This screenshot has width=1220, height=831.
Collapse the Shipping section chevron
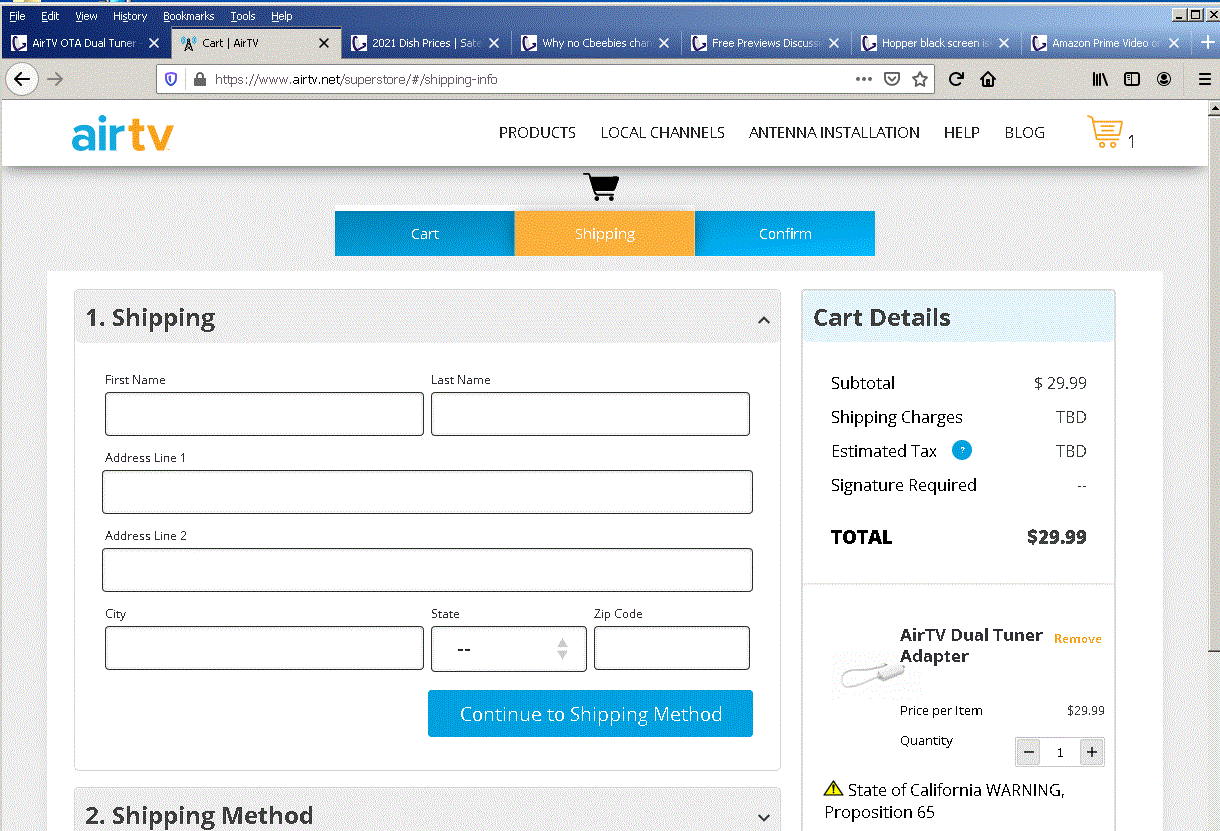tap(763, 320)
